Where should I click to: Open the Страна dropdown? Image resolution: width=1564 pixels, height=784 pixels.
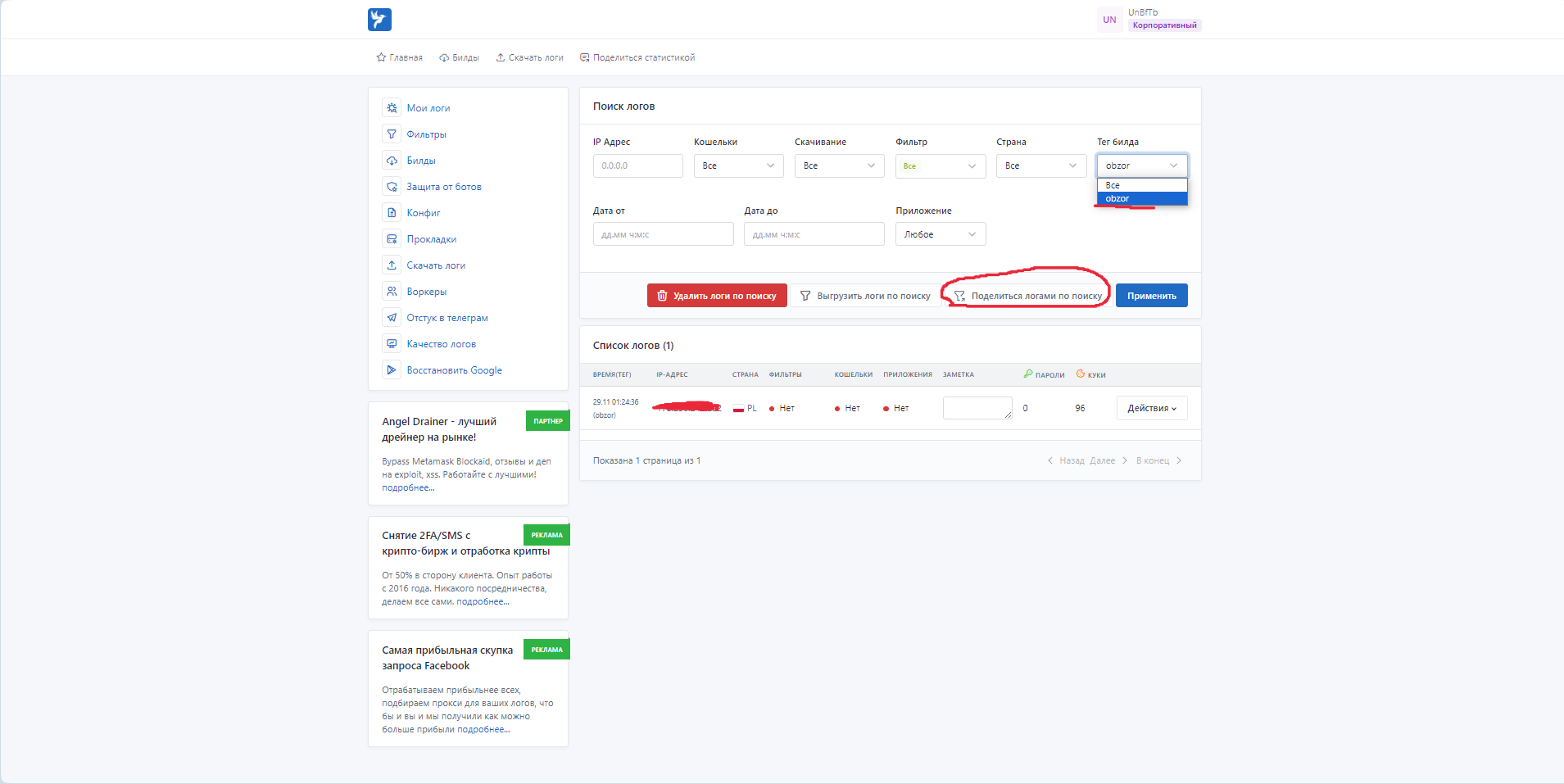pos(1041,165)
